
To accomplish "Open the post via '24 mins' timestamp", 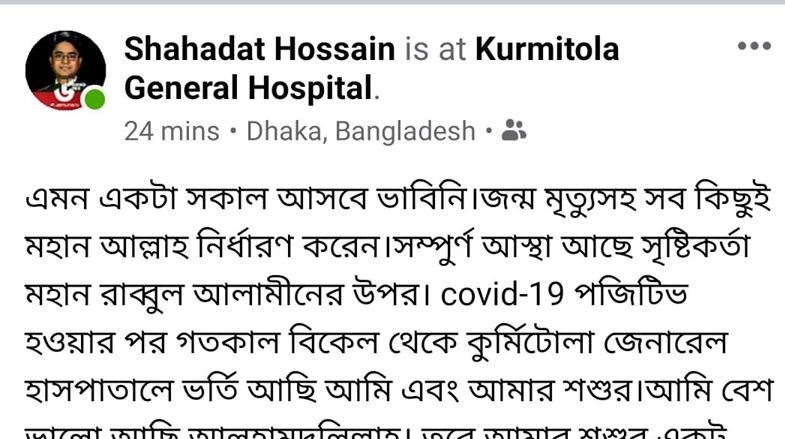I will point(172,132).
